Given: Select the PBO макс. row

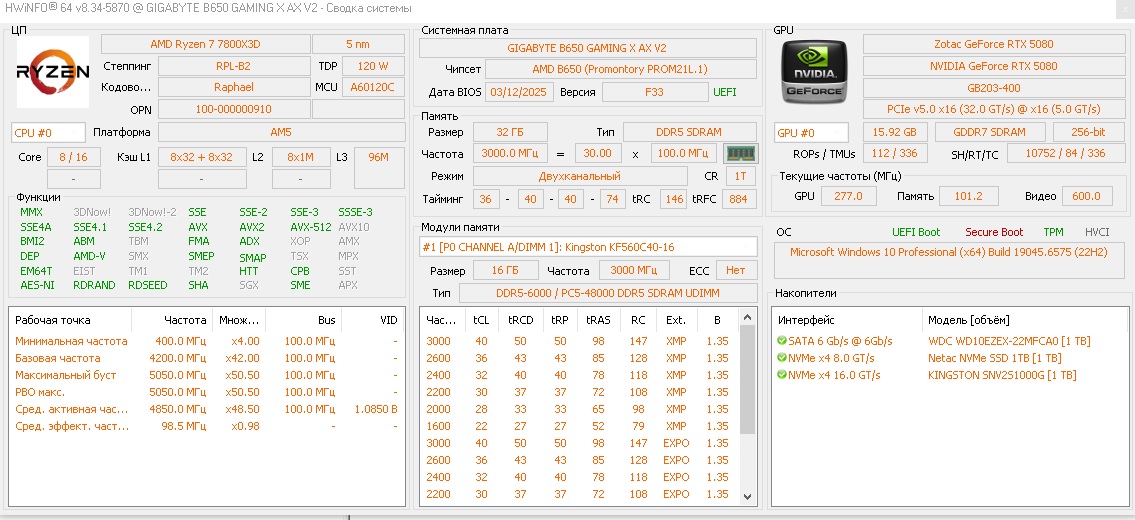Looking at the screenshot, I should point(207,392).
